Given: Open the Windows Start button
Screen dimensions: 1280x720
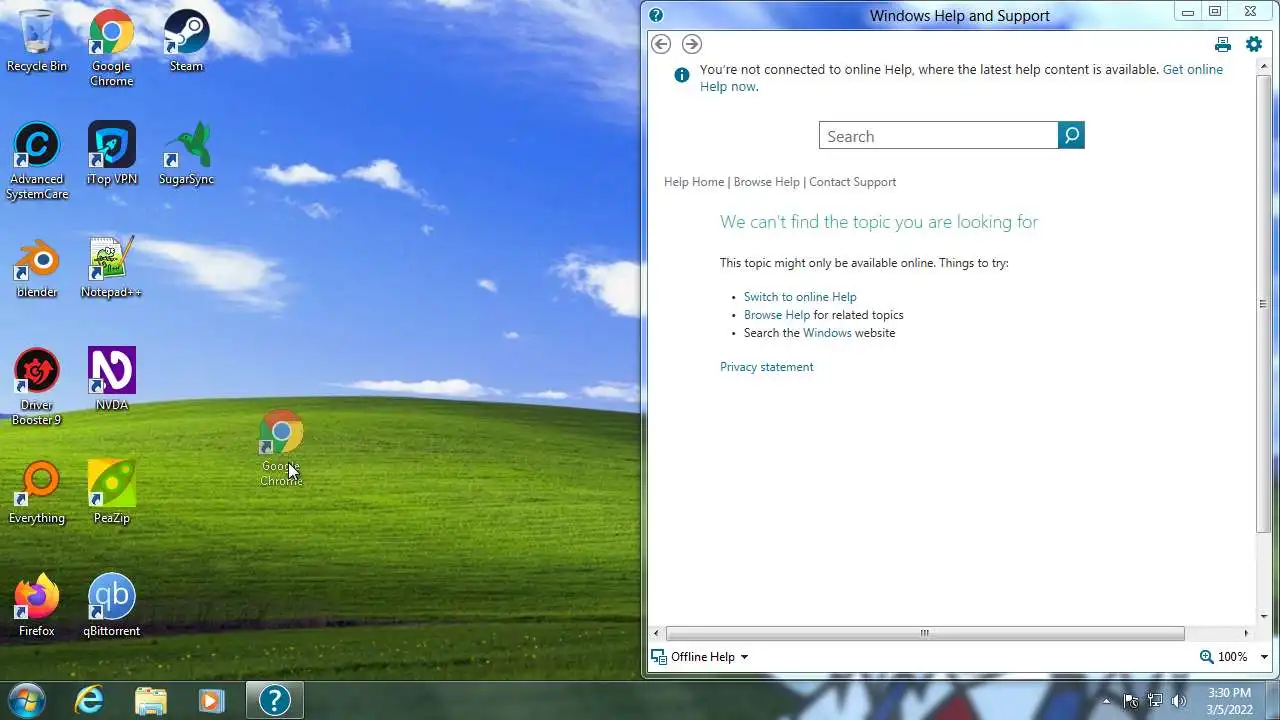Looking at the screenshot, I should (x=27, y=699).
